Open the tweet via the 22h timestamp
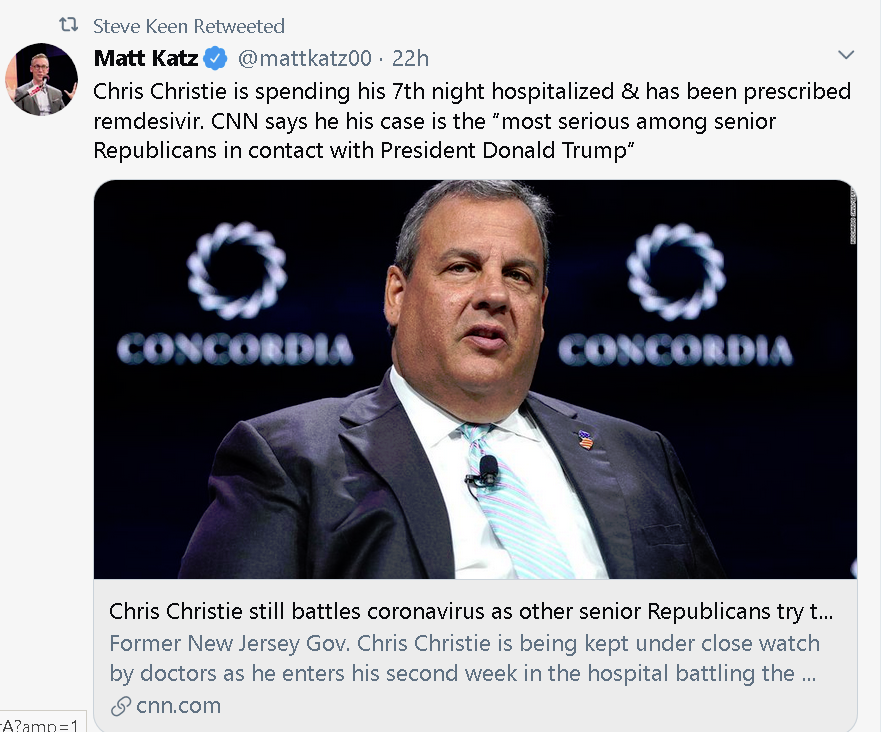 (x=410, y=58)
